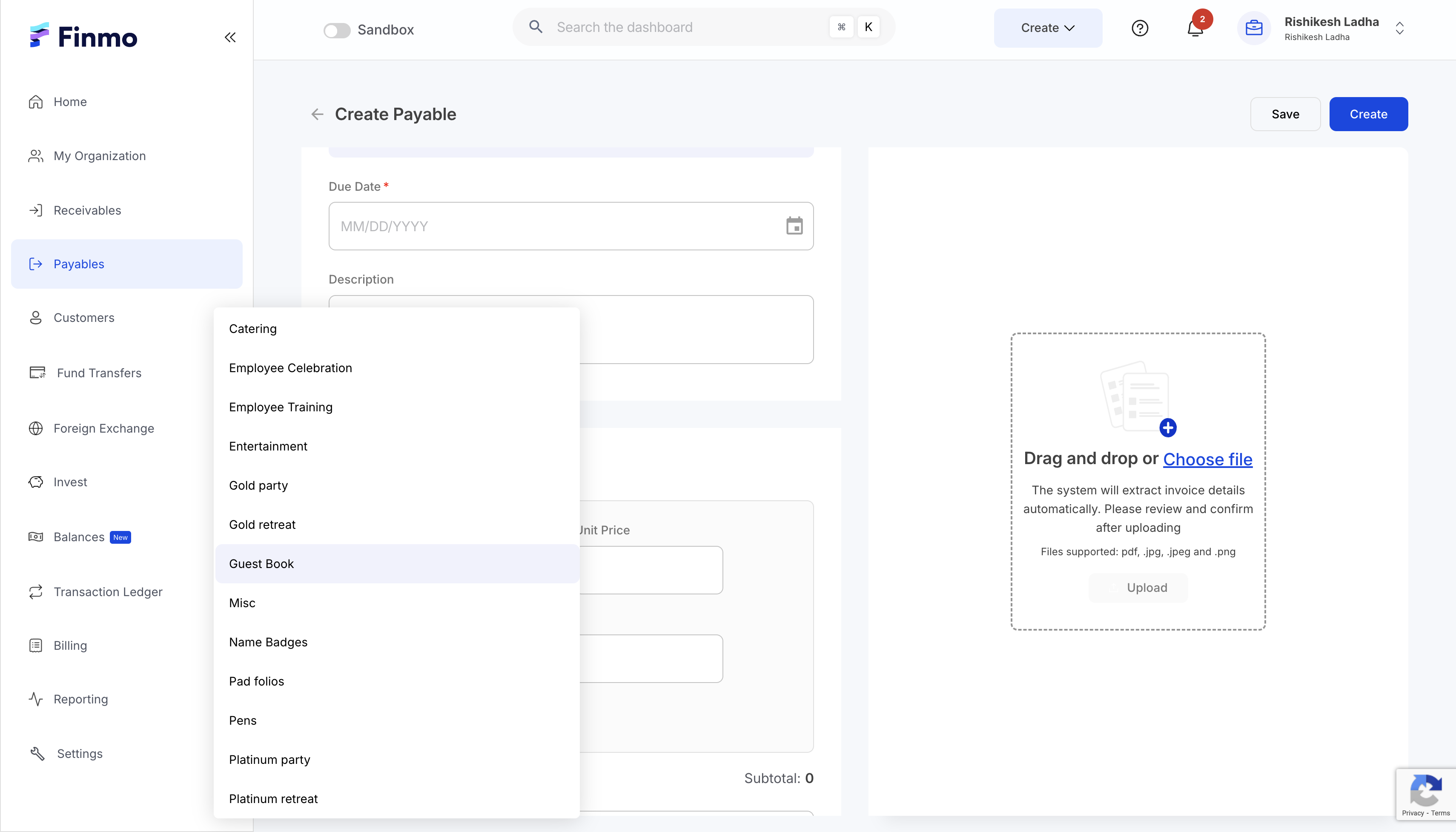Click the Choose file link
Screen dimensions: 1456x832
pos(1207,459)
